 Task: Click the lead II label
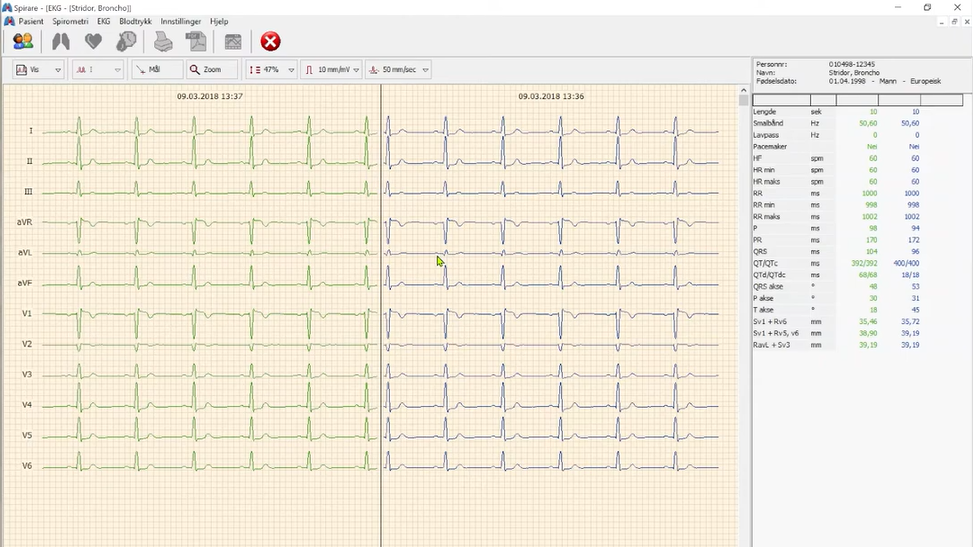[x=29, y=161]
